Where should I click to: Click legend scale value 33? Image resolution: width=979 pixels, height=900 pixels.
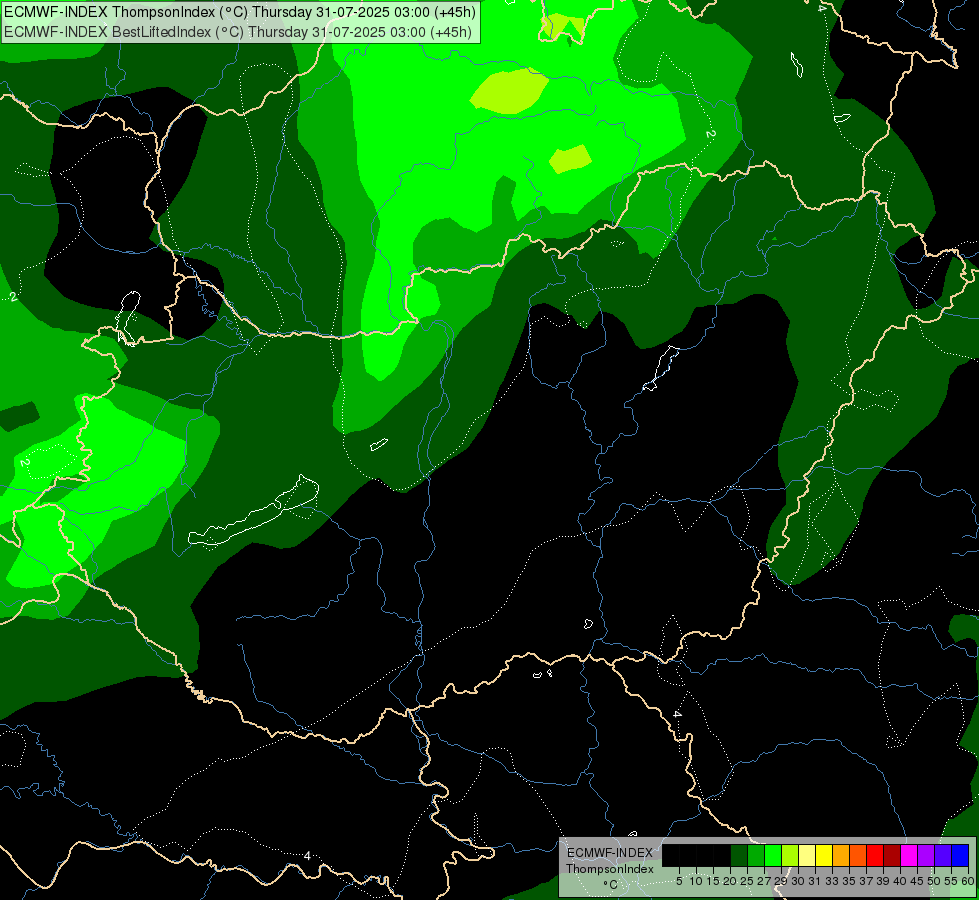(832, 881)
